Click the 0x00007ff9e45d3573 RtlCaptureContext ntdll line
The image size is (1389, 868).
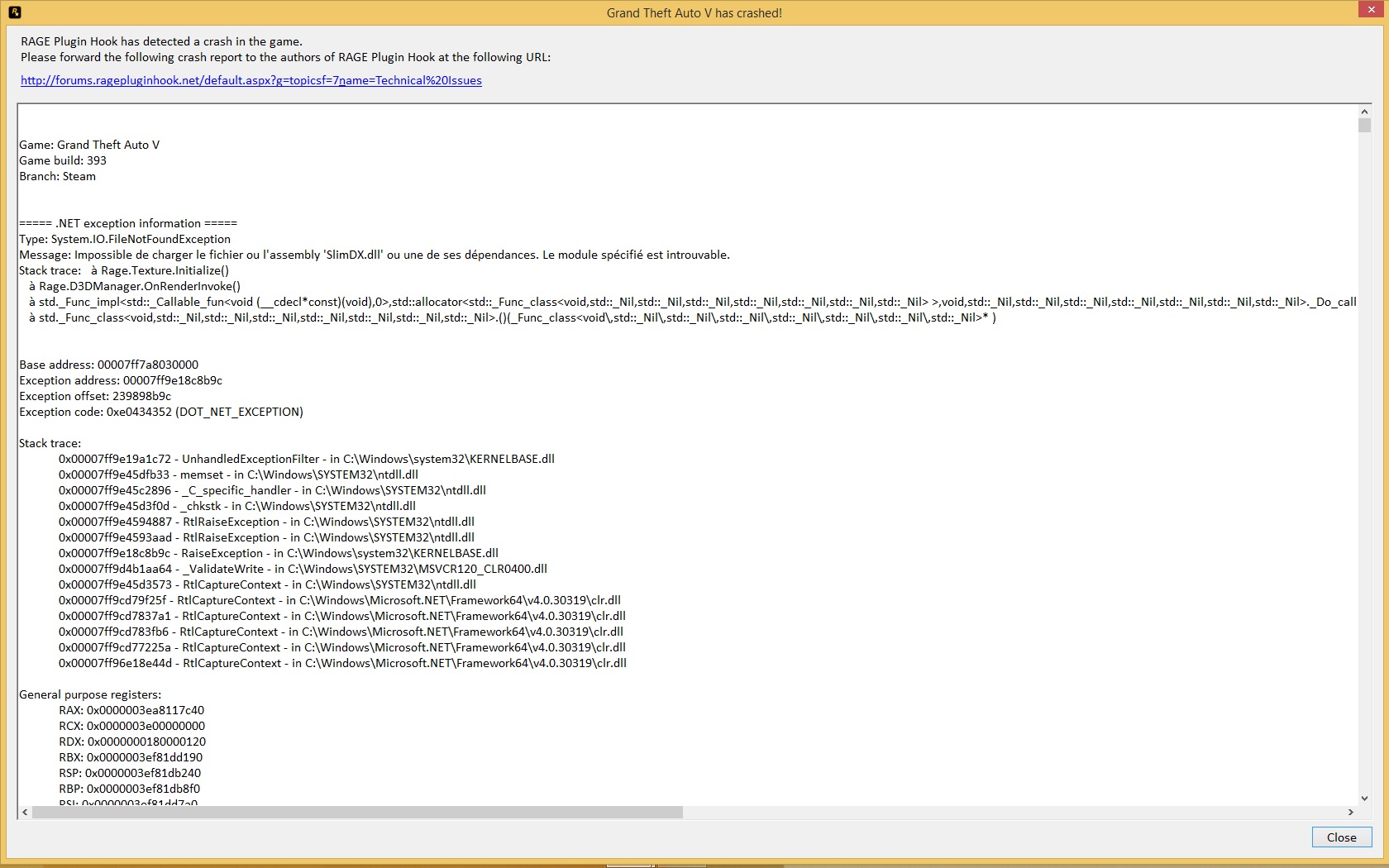[268, 584]
